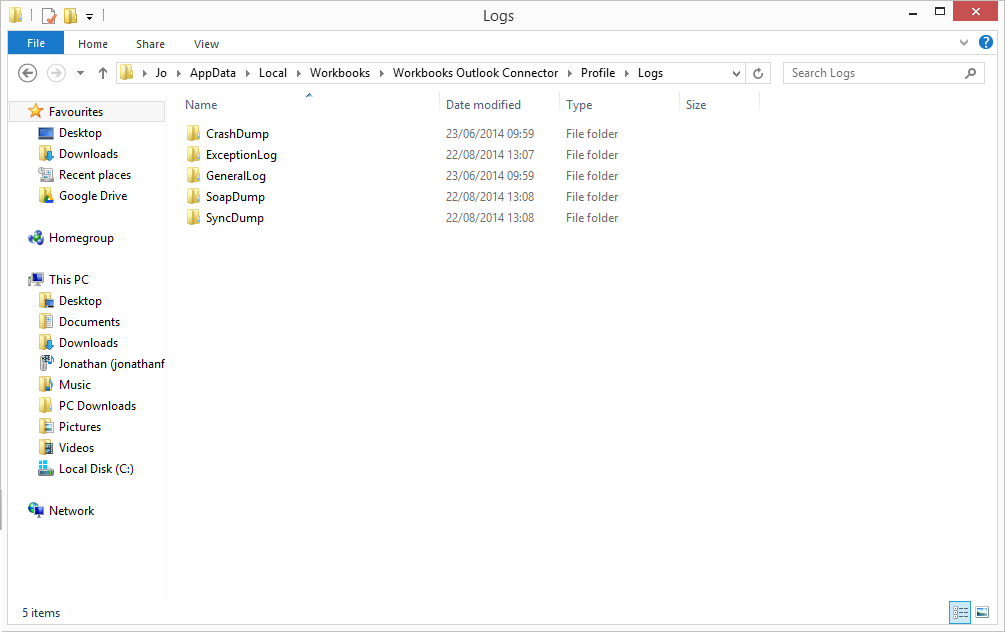Expand the ribbon with chevron
The image size is (1005, 632).
tap(963, 43)
